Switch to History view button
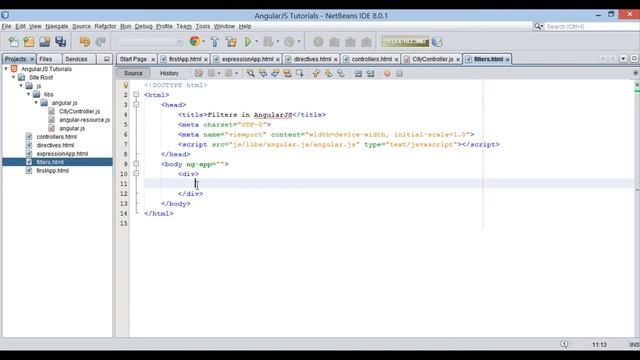This screenshot has height=360, width=640. 169,73
